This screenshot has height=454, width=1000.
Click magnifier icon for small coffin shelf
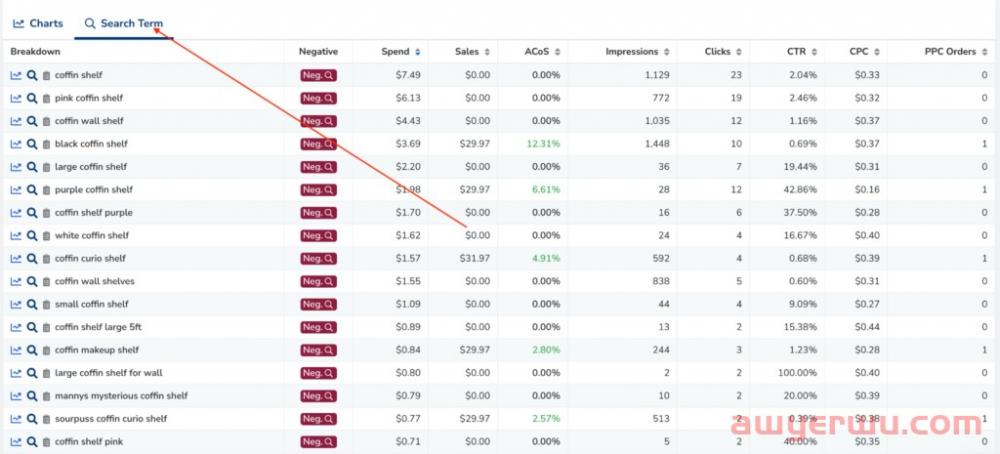tap(32, 304)
